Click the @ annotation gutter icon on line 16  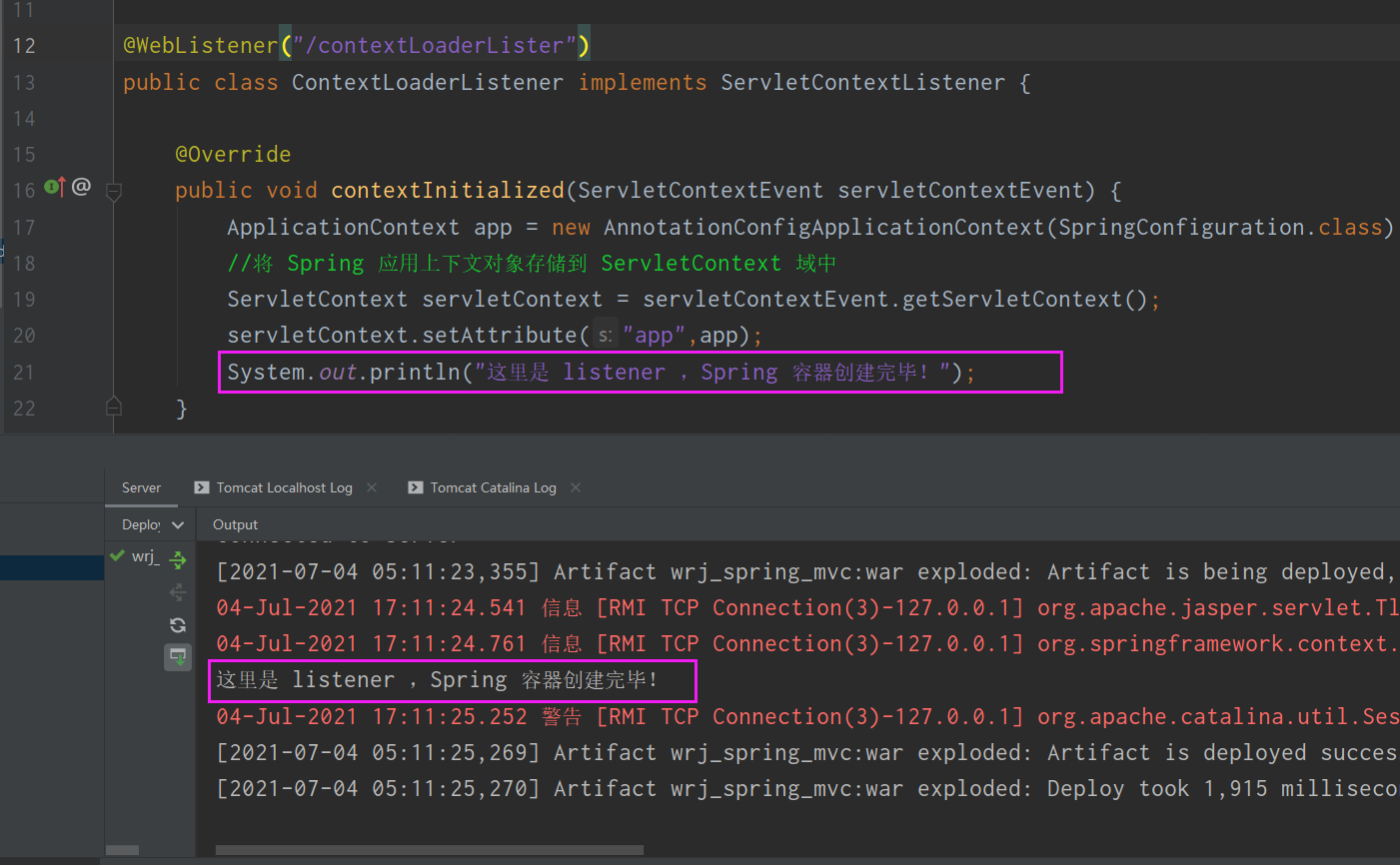(x=82, y=187)
